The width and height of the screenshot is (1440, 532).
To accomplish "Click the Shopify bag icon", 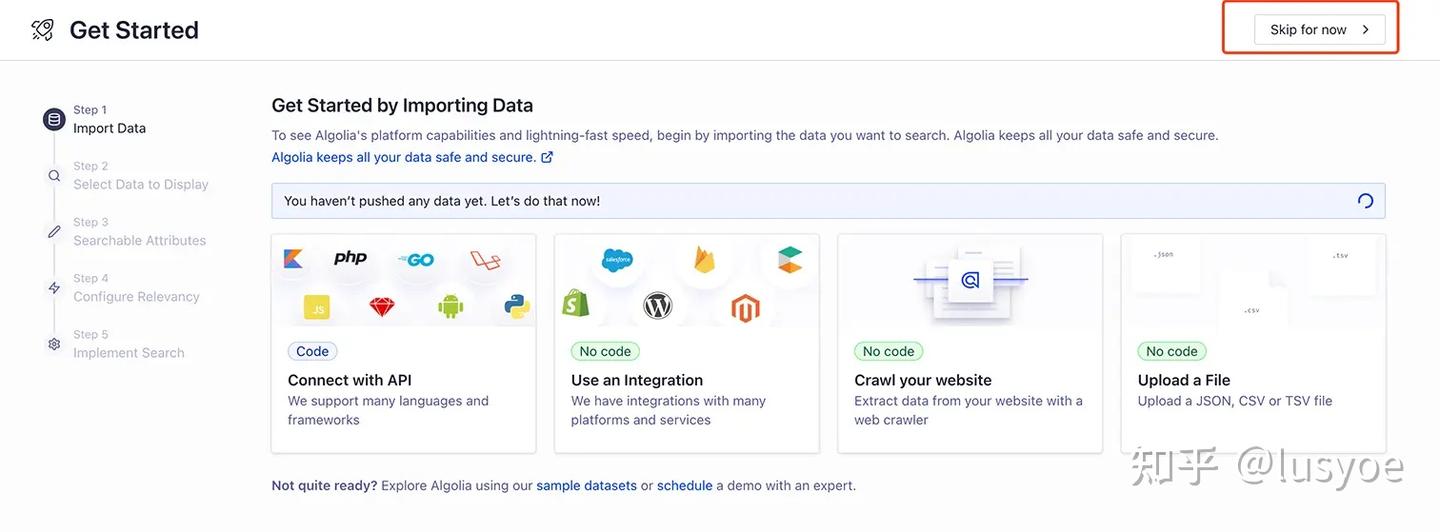I will pyautogui.click(x=576, y=303).
